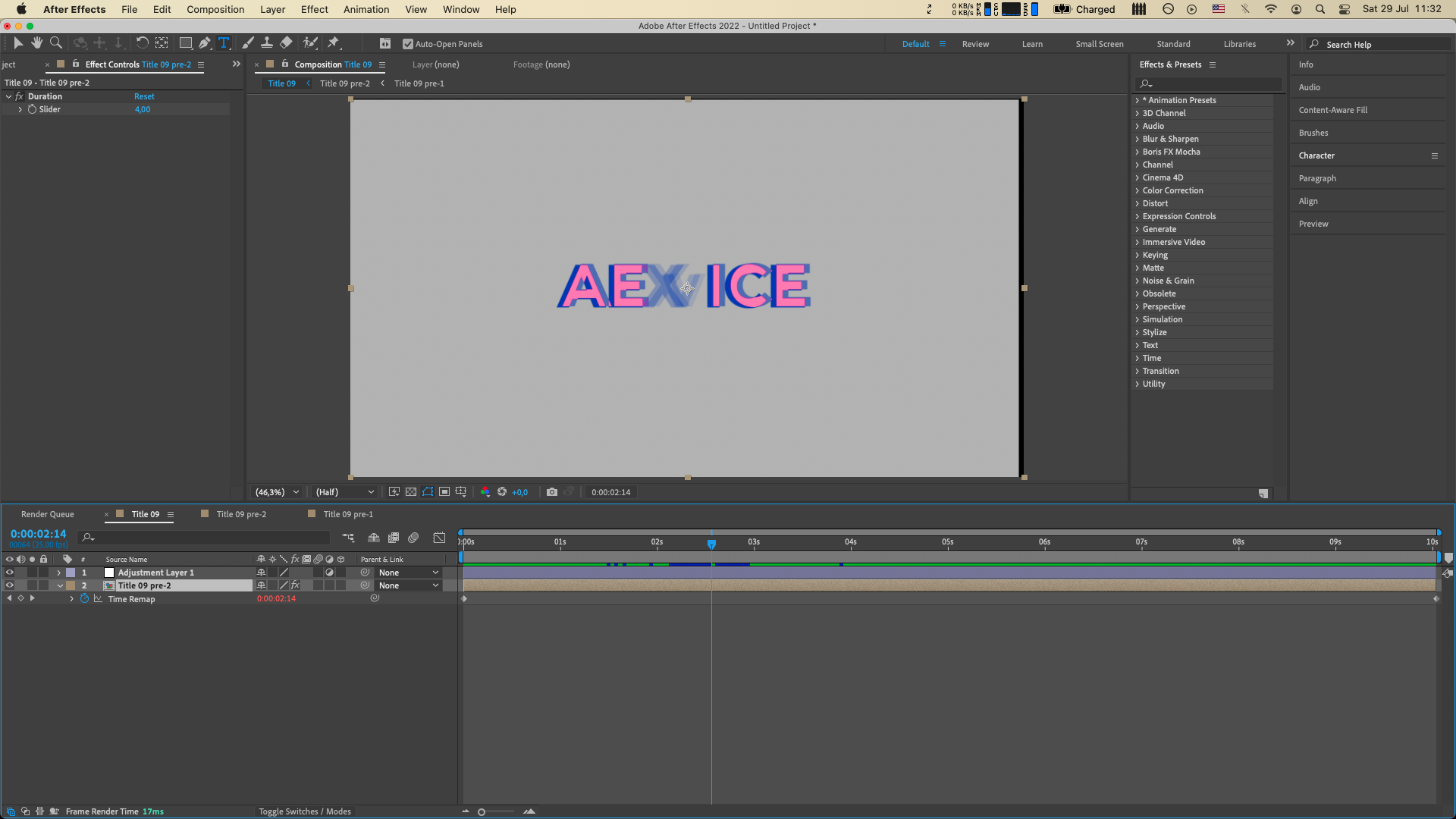
Task: Click Toggle Switches / Modes button
Action: click(x=305, y=811)
